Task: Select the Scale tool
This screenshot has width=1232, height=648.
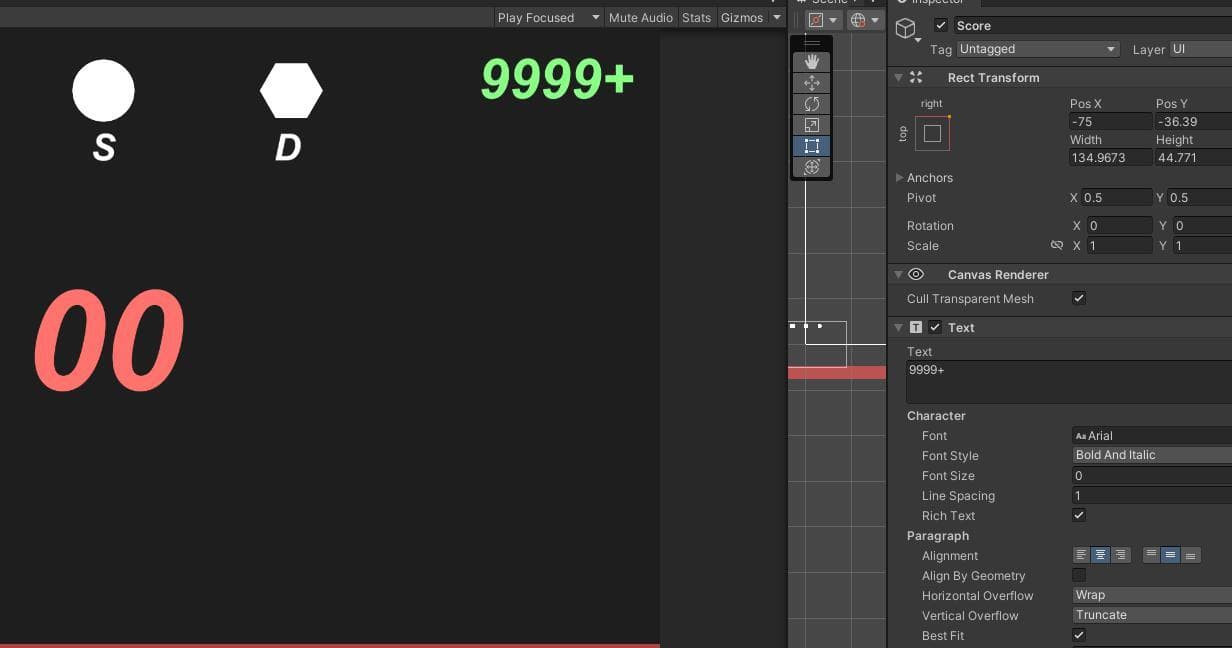Action: click(x=811, y=125)
